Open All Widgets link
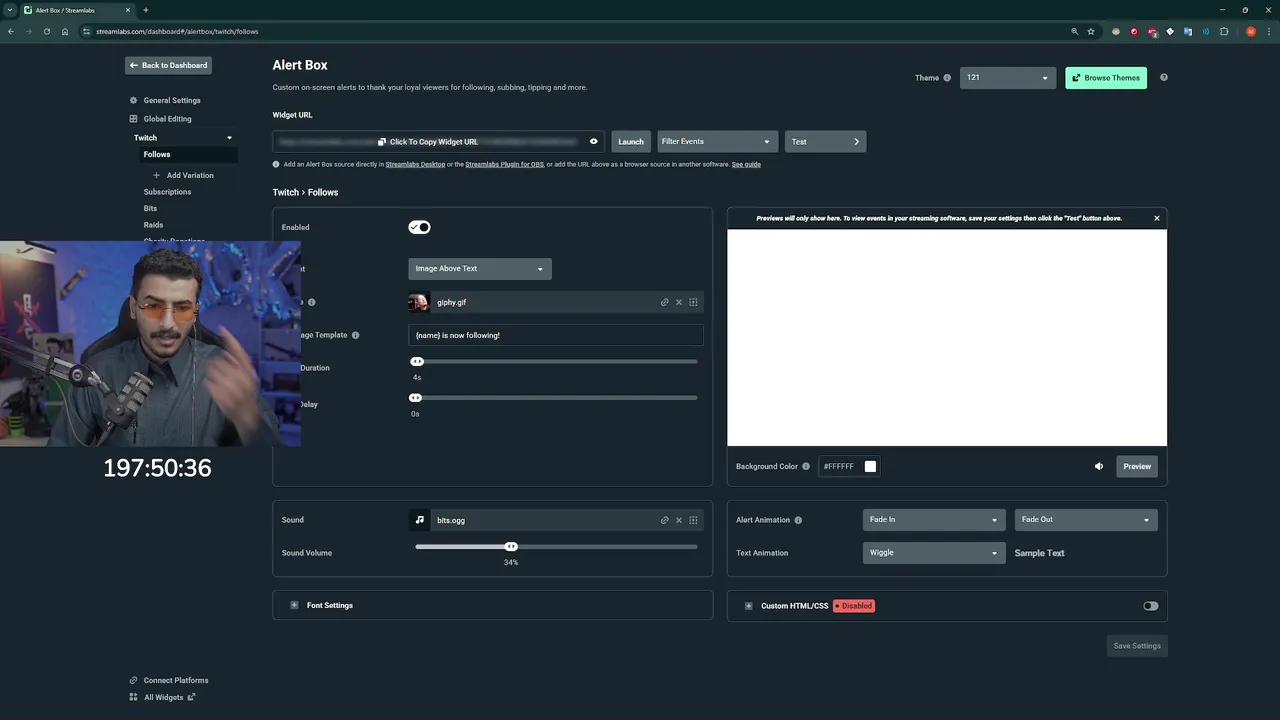 (163, 697)
